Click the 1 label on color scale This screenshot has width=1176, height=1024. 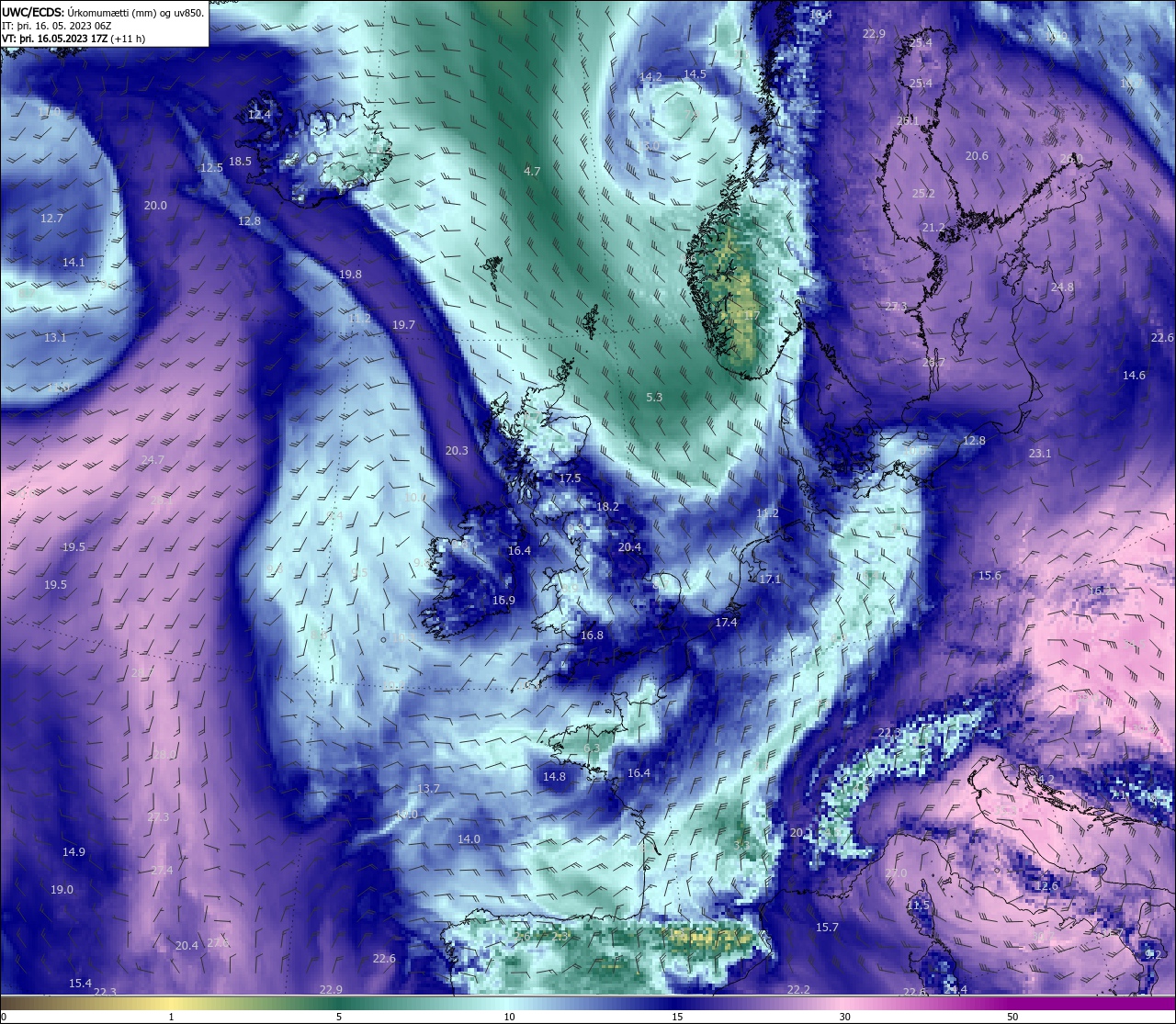171,1017
